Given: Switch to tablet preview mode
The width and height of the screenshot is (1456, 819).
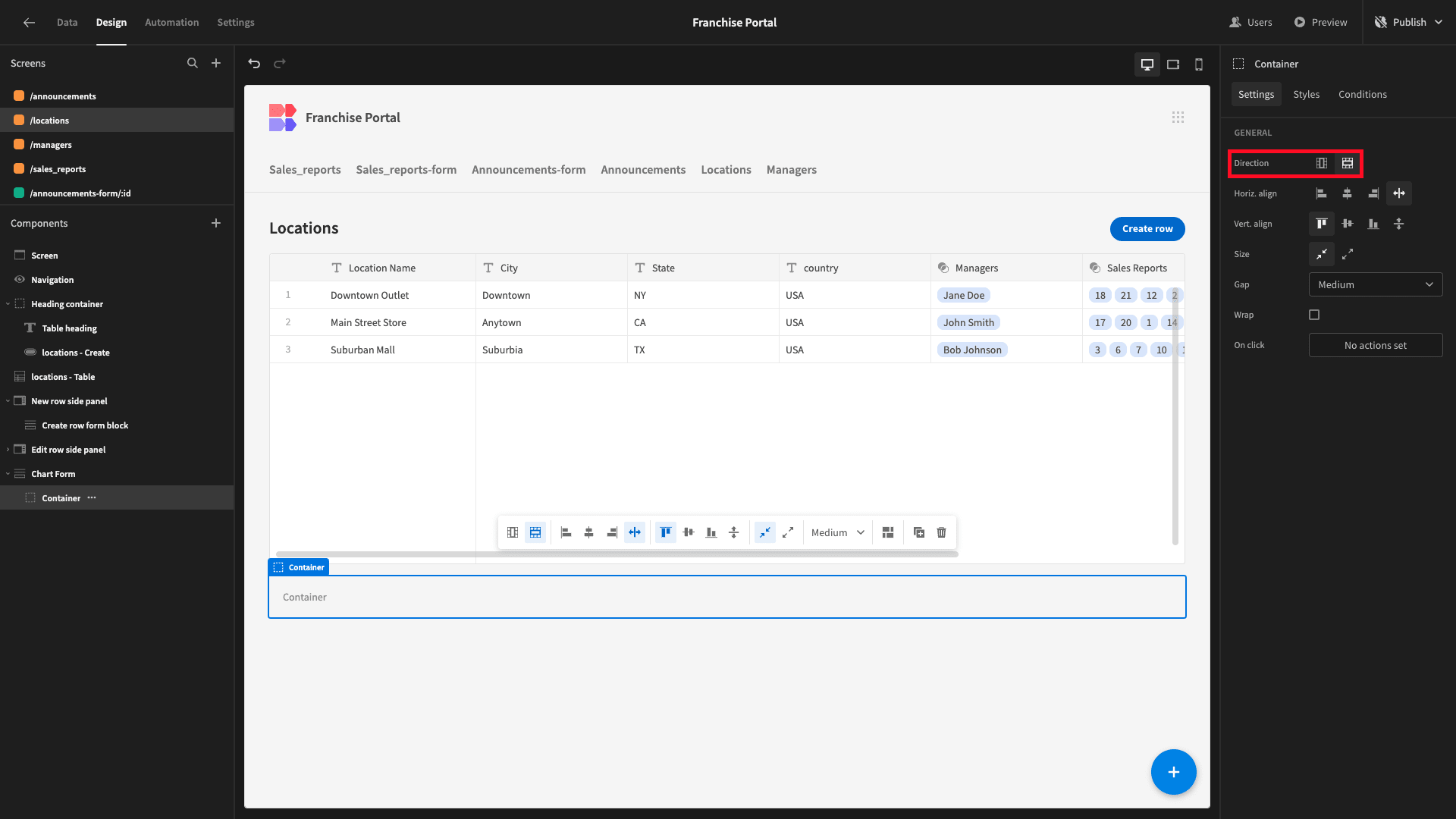Looking at the screenshot, I should tap(1173, 64).
